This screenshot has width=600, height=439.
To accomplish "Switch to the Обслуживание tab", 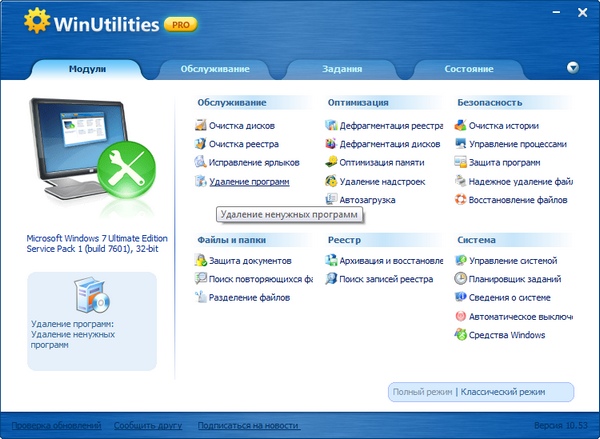I will click(215, 69).
